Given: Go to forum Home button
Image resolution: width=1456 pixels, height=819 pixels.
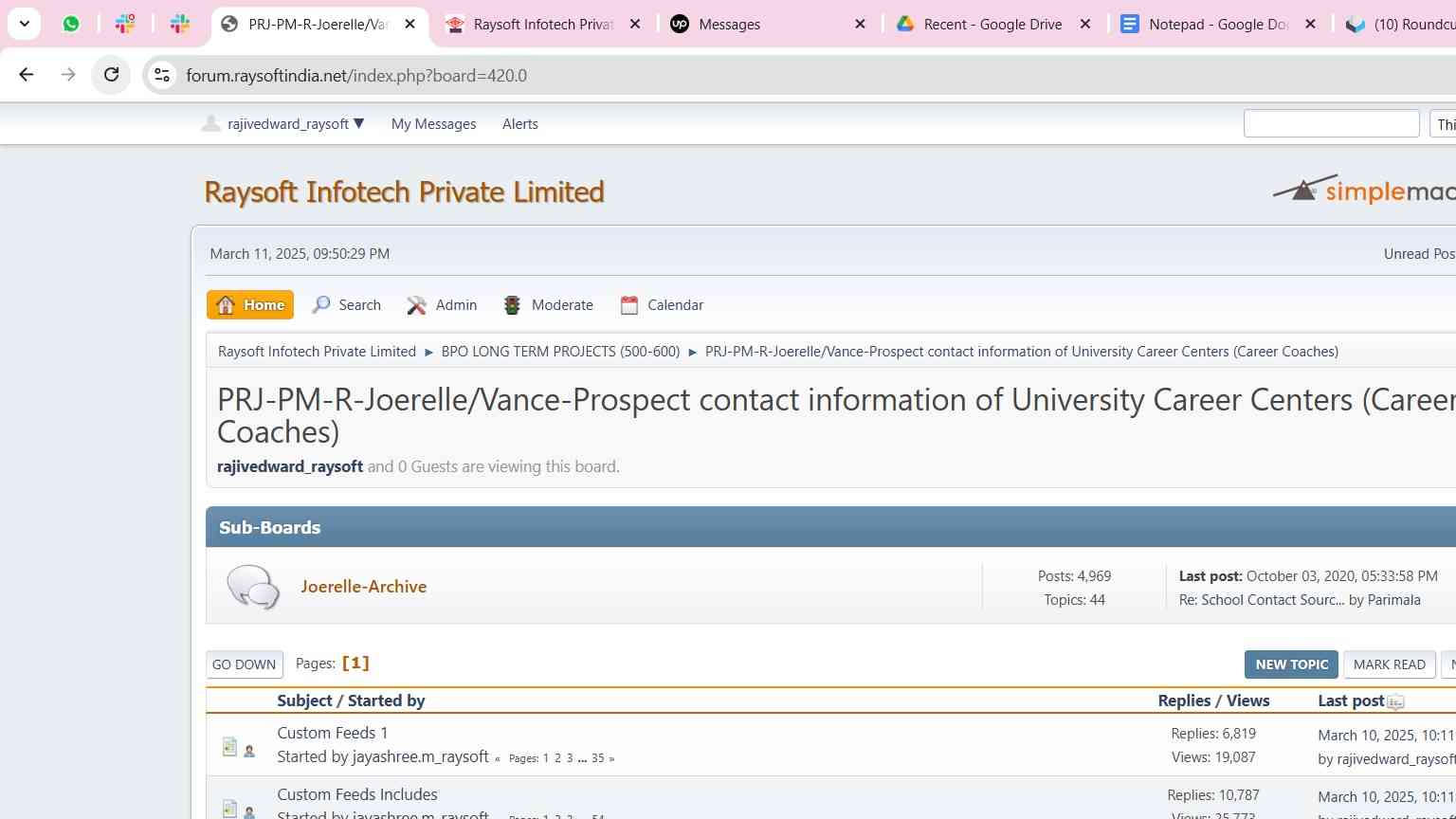Looking at the screenshot, I should point(250,305).
